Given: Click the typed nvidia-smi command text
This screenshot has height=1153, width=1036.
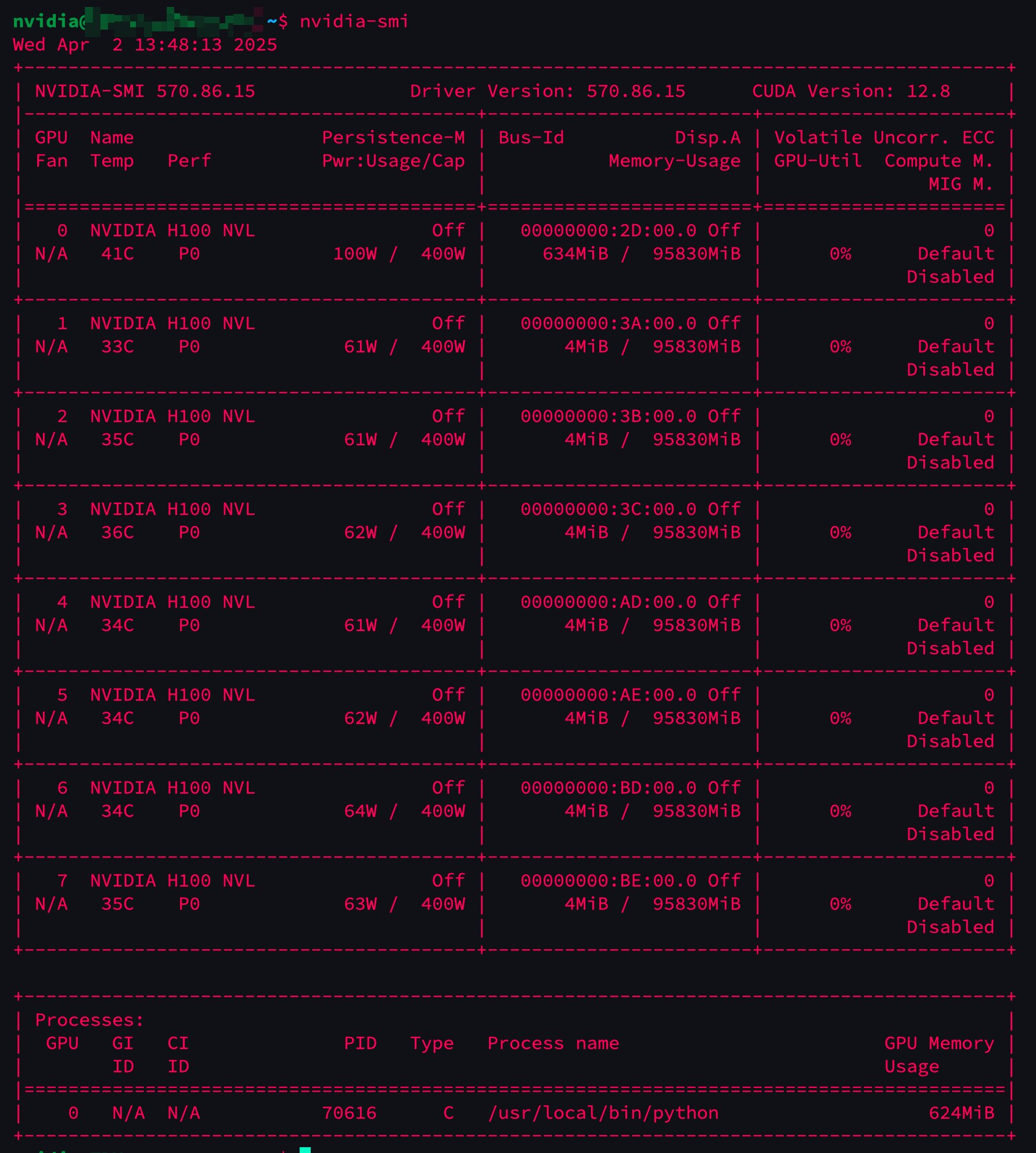Looking at the screenshot, I should tap(354, 21).
